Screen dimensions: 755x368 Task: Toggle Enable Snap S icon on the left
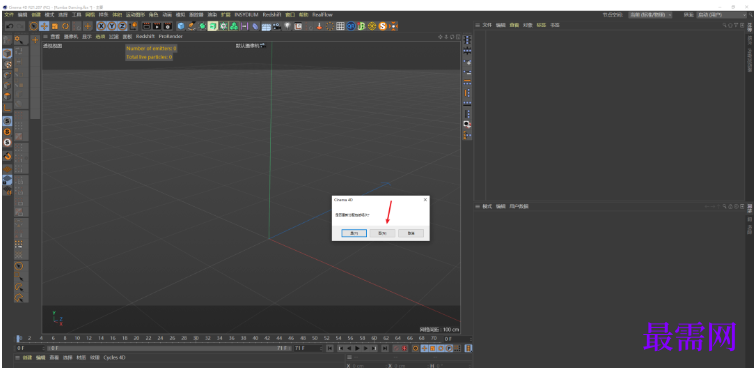(7, 120)
